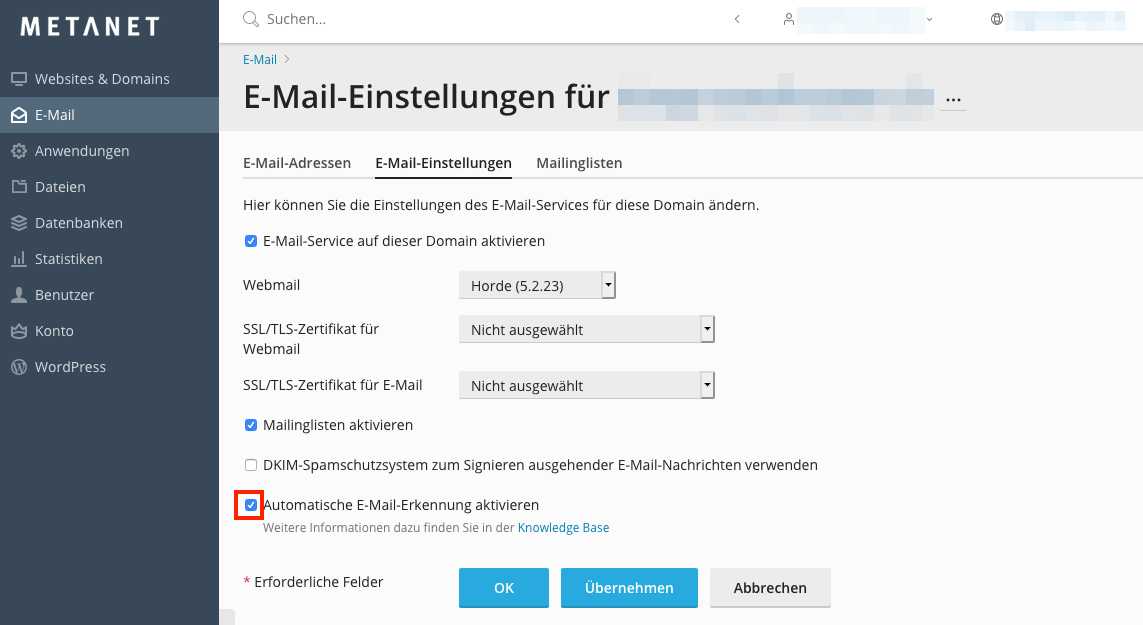
Task: Click the Übernehmen button
Action: pyautogui.click(x=629, y=588)
